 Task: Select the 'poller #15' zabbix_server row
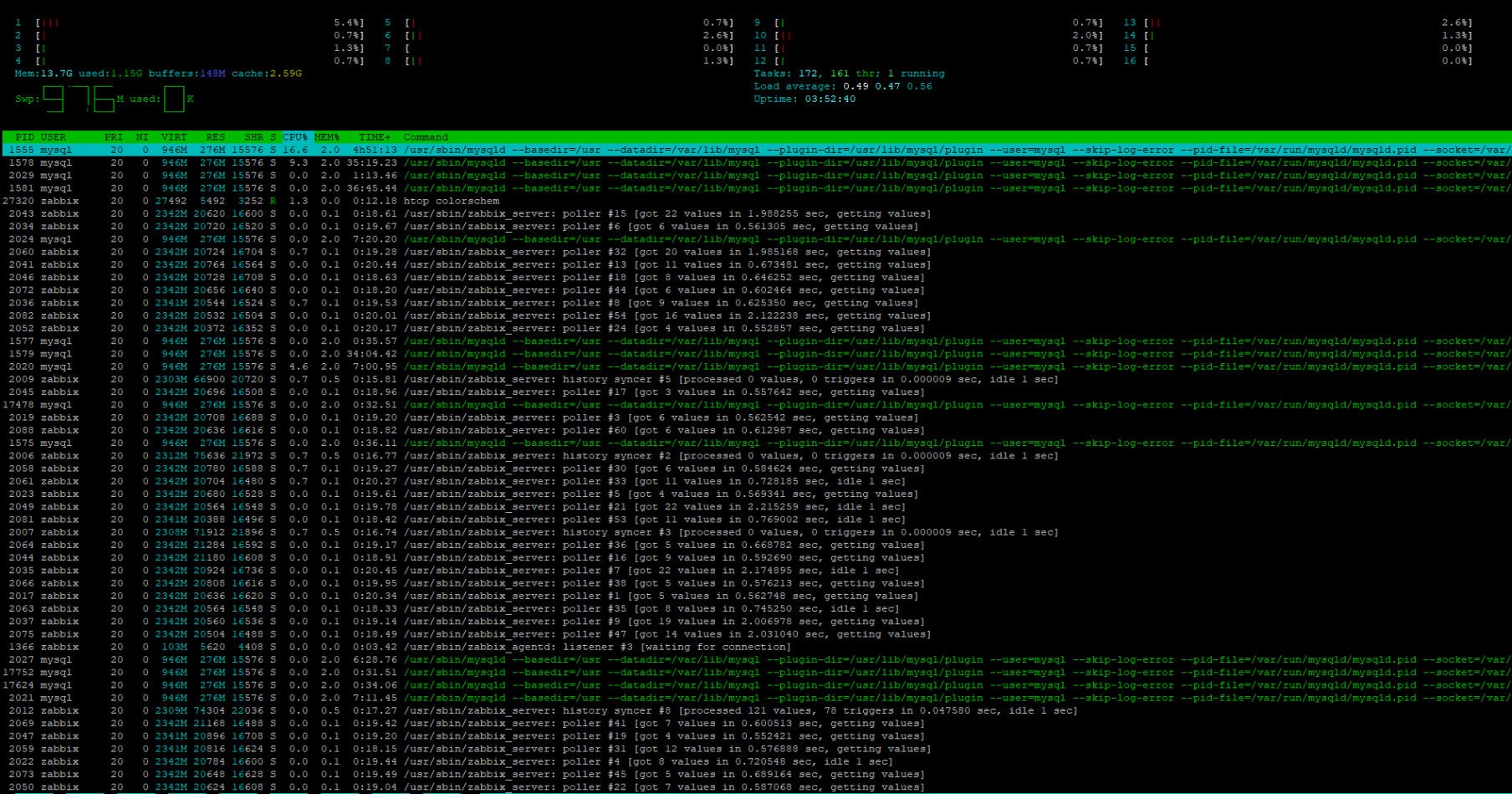tap(756, 213)
